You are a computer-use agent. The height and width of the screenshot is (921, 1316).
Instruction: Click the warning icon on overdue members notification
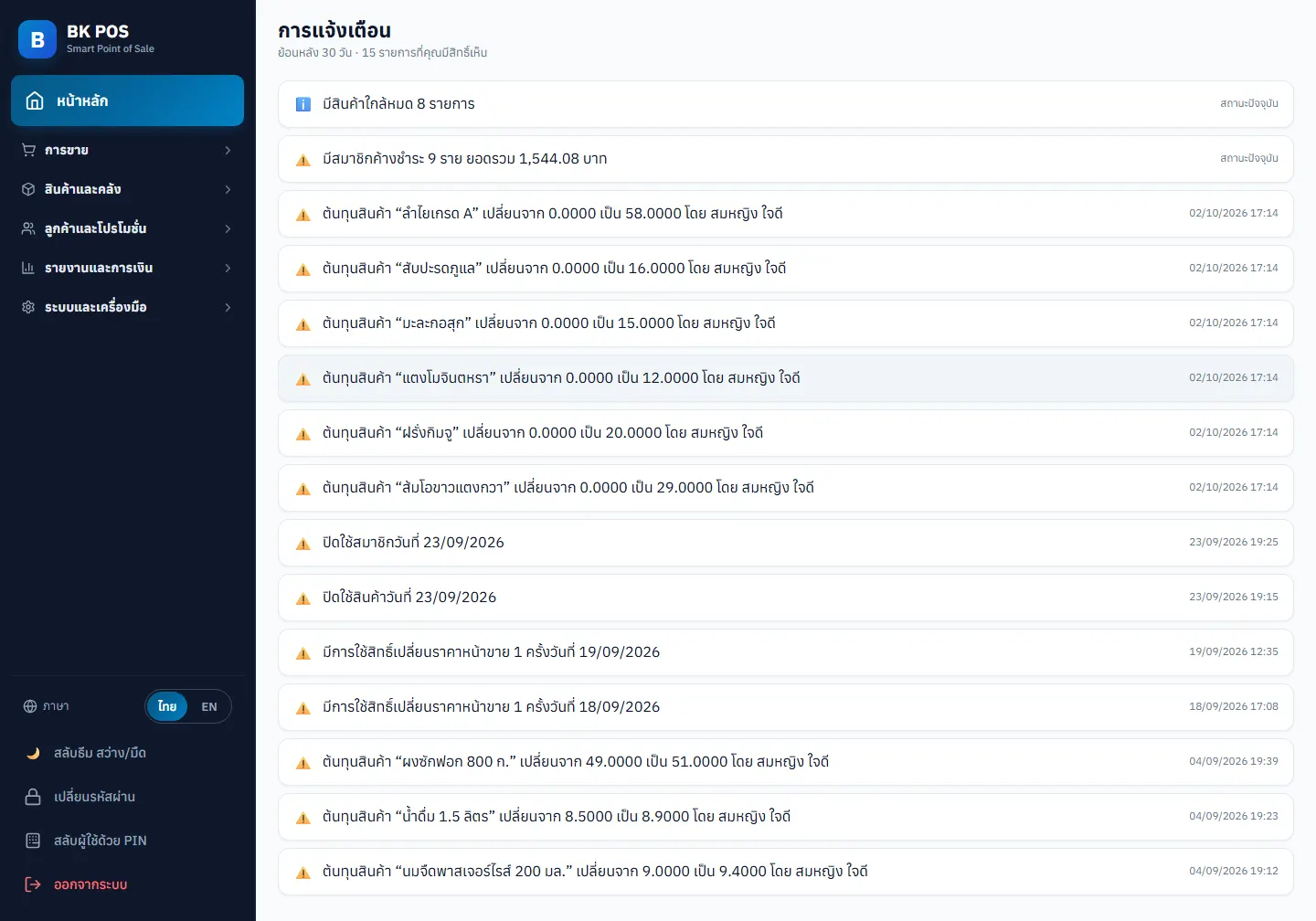[303, 160]
